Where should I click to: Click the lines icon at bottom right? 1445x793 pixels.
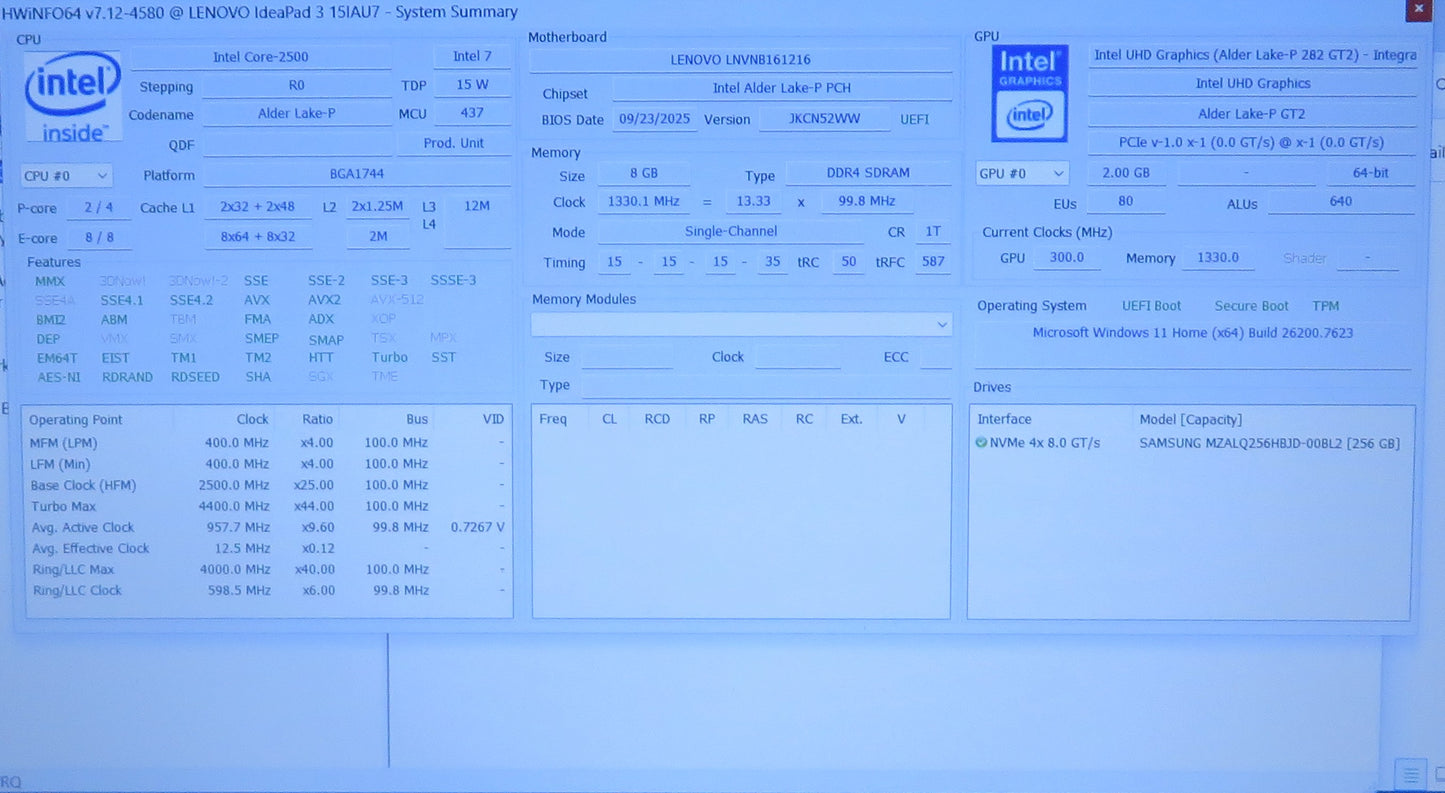click(x=1410, y=775)
